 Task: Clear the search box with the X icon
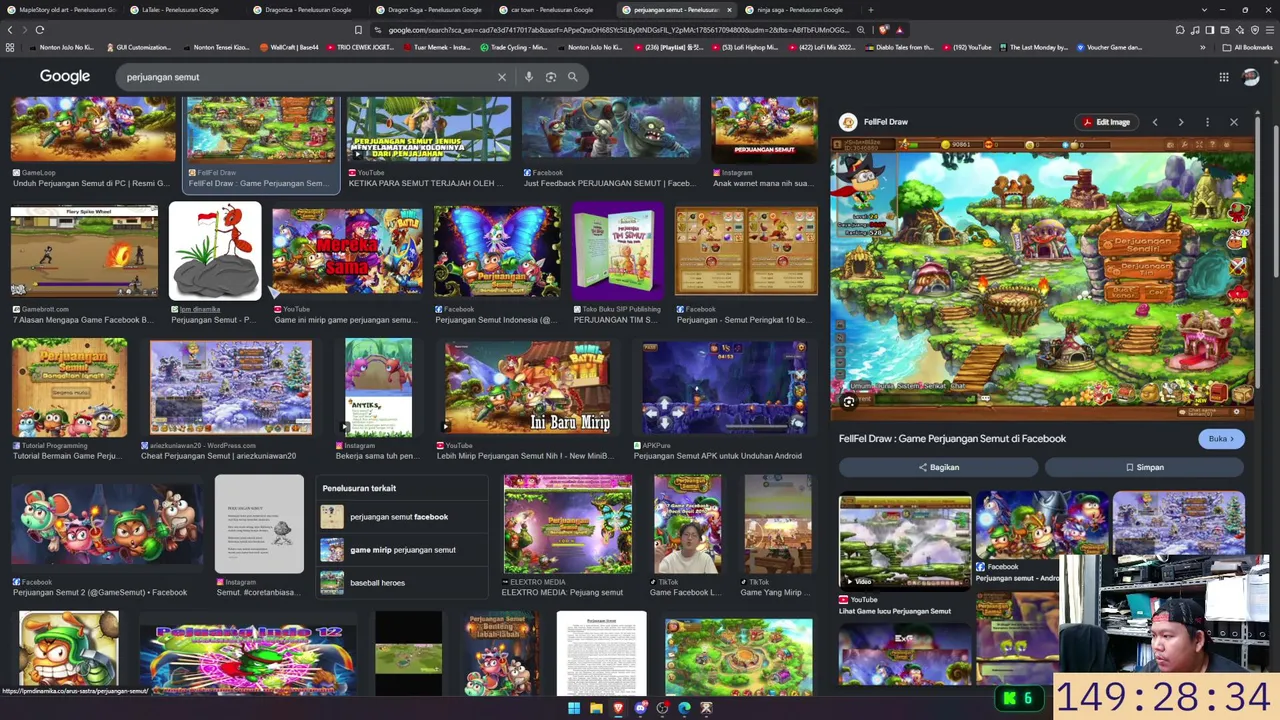[x=502, y=77]
